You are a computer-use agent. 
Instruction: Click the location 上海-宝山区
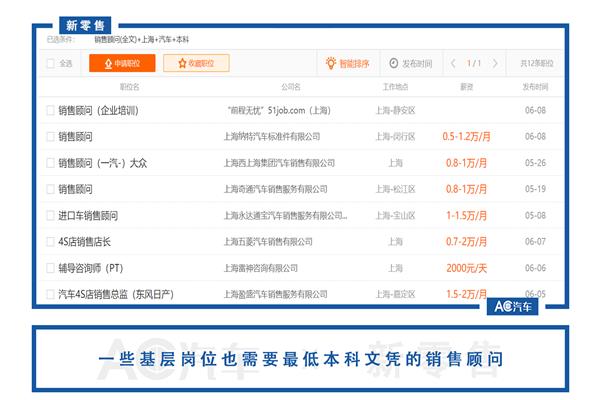396,216
